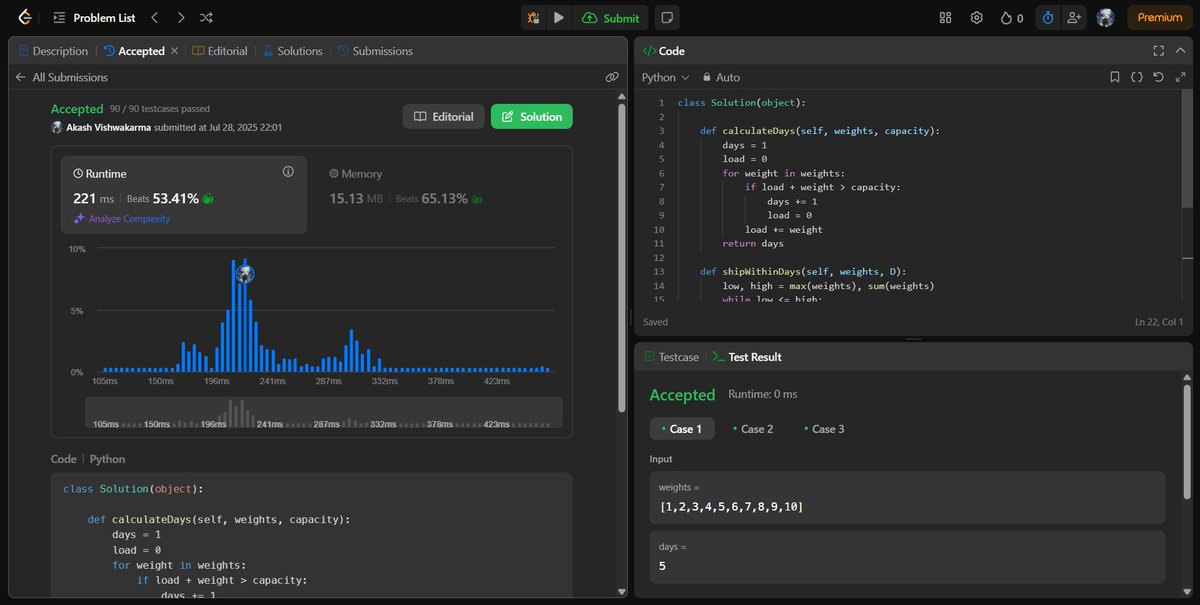
Task: Select Case 1
Action: point(682,429)
